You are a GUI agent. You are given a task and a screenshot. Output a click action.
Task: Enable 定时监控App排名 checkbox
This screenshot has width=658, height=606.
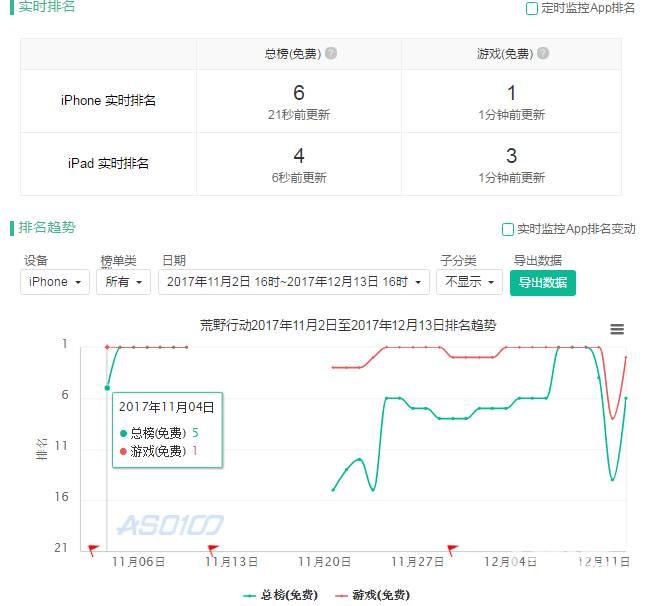(532, 8)
